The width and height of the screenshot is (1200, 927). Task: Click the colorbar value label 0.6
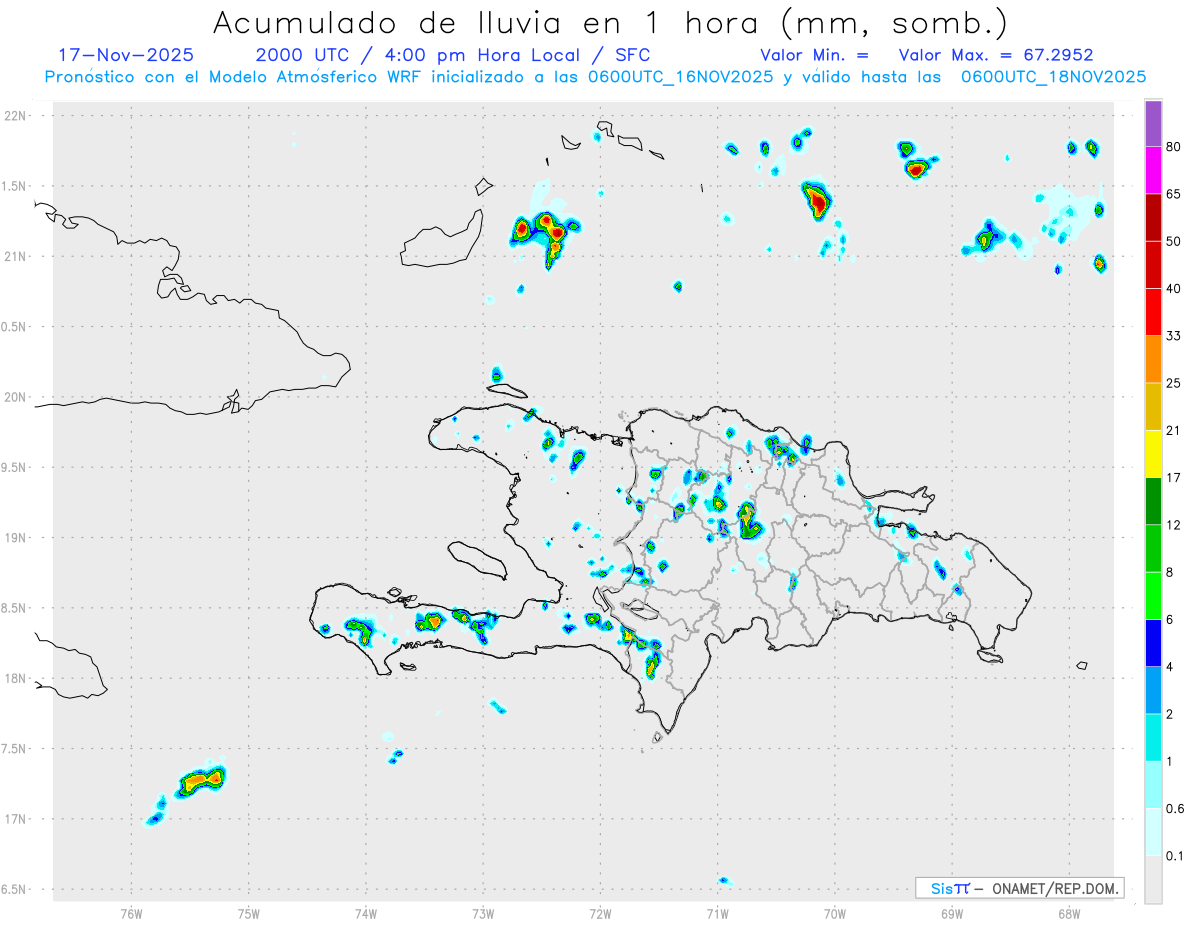(x=1175, y=809)
